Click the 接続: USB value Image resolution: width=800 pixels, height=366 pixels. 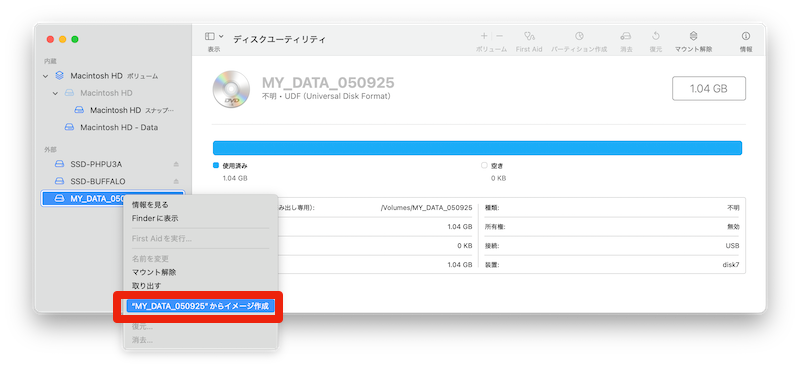732,246
